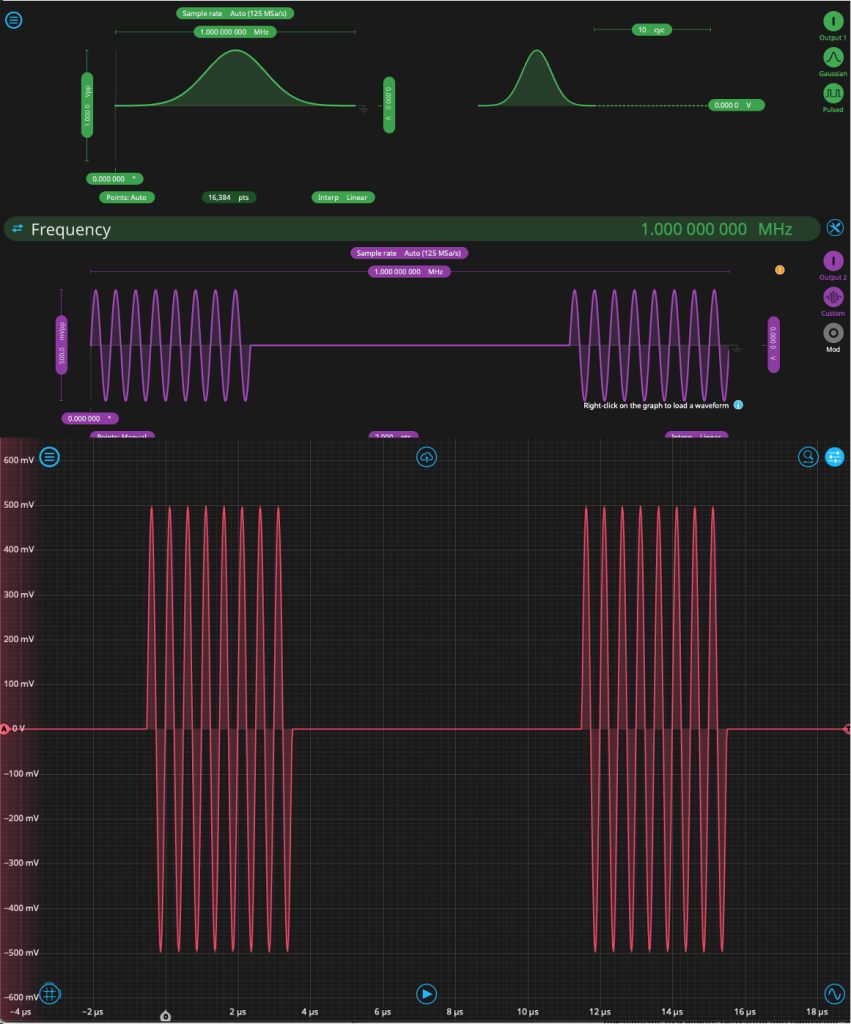The image size is (851, 1024).
Task: Click the orange warning indicator
Action: tap(779, 270)
